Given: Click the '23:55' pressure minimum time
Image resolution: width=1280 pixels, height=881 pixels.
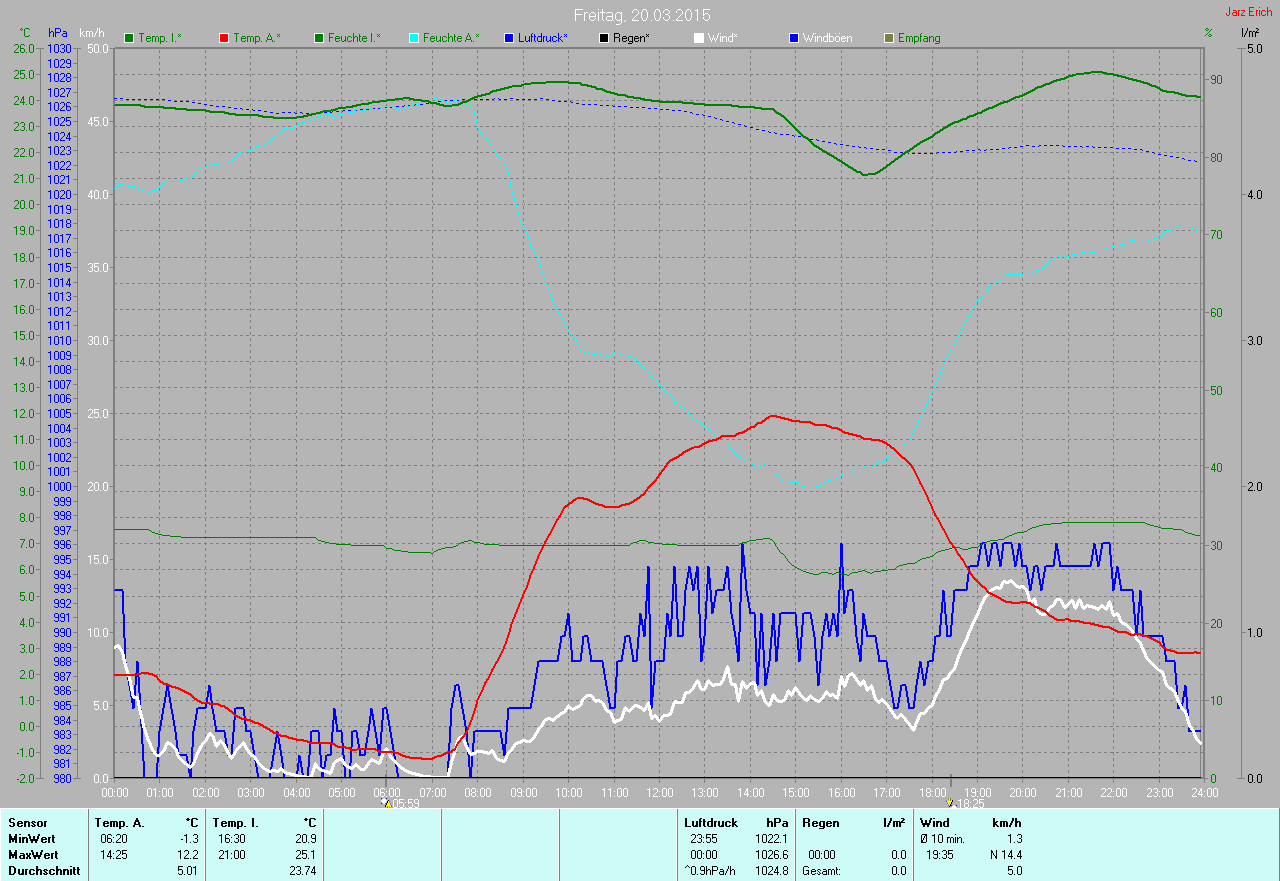Looking at the screenshot, I should click(x=704, y=839).
